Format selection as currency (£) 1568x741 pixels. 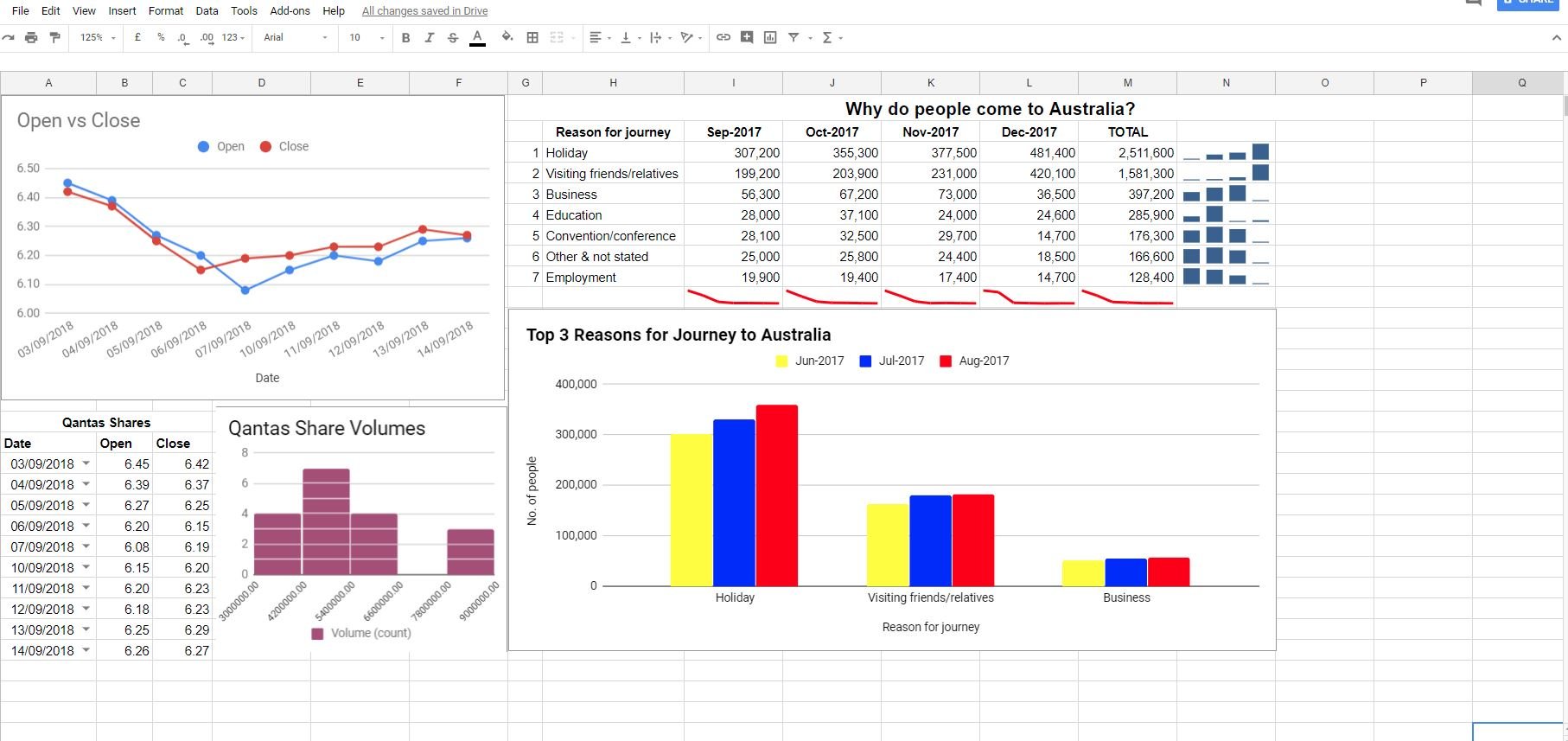click(137, 37)
